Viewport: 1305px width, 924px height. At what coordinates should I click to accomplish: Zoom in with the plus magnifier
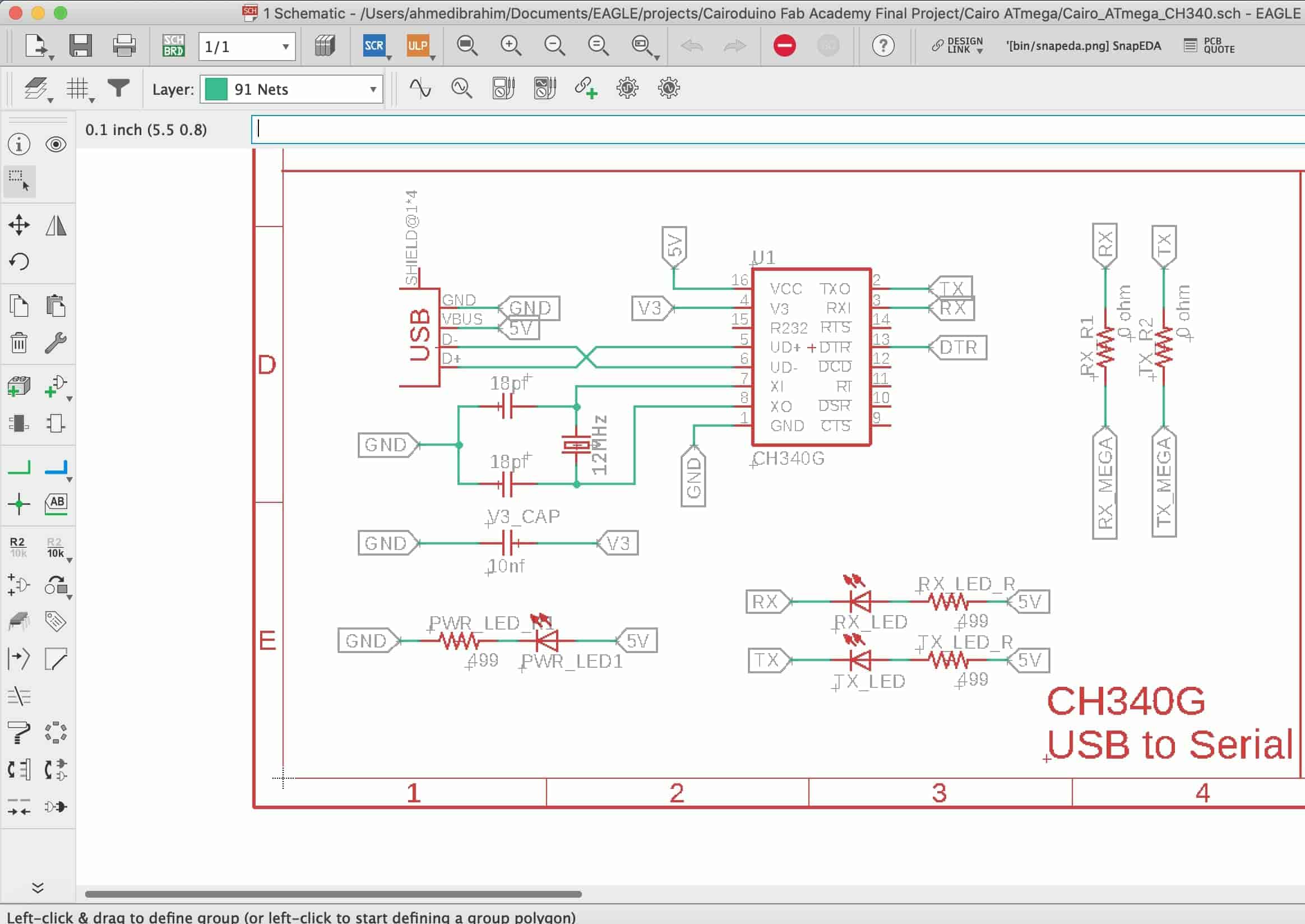(x=511, y=45)
